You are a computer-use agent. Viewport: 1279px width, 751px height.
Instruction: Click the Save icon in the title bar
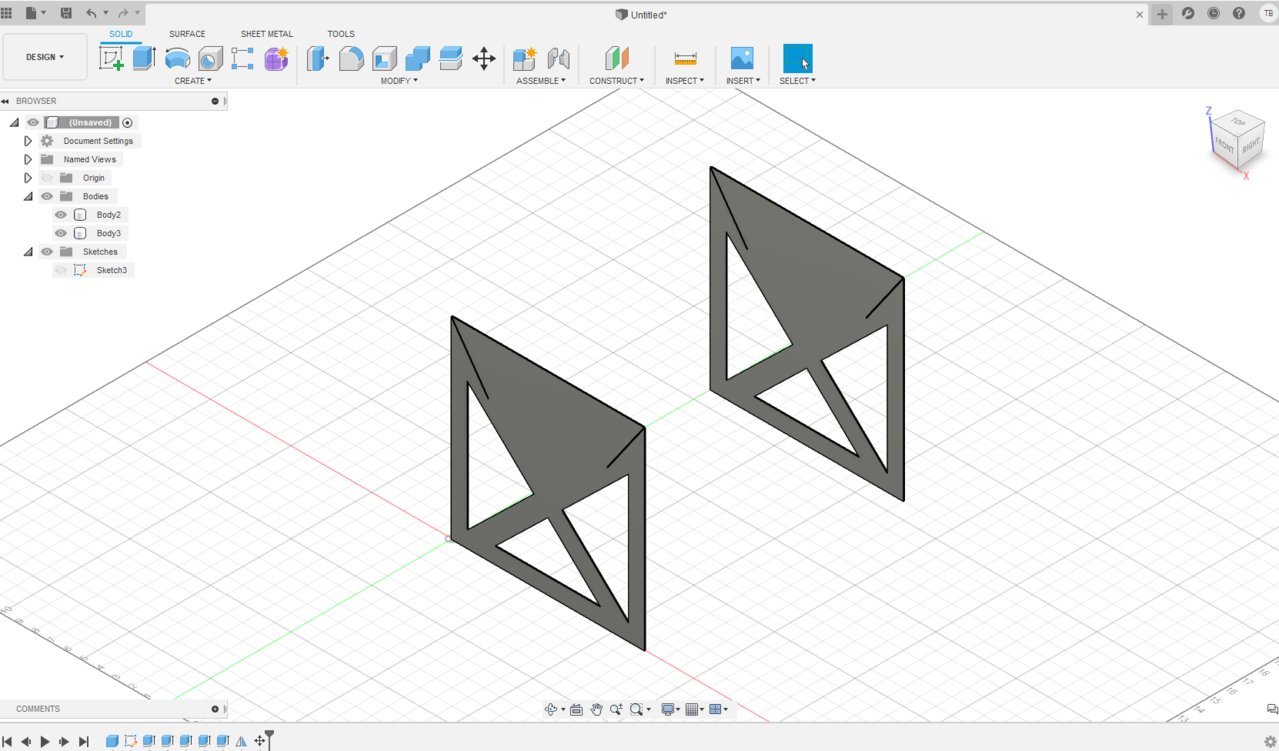click(x=66, y=13)
